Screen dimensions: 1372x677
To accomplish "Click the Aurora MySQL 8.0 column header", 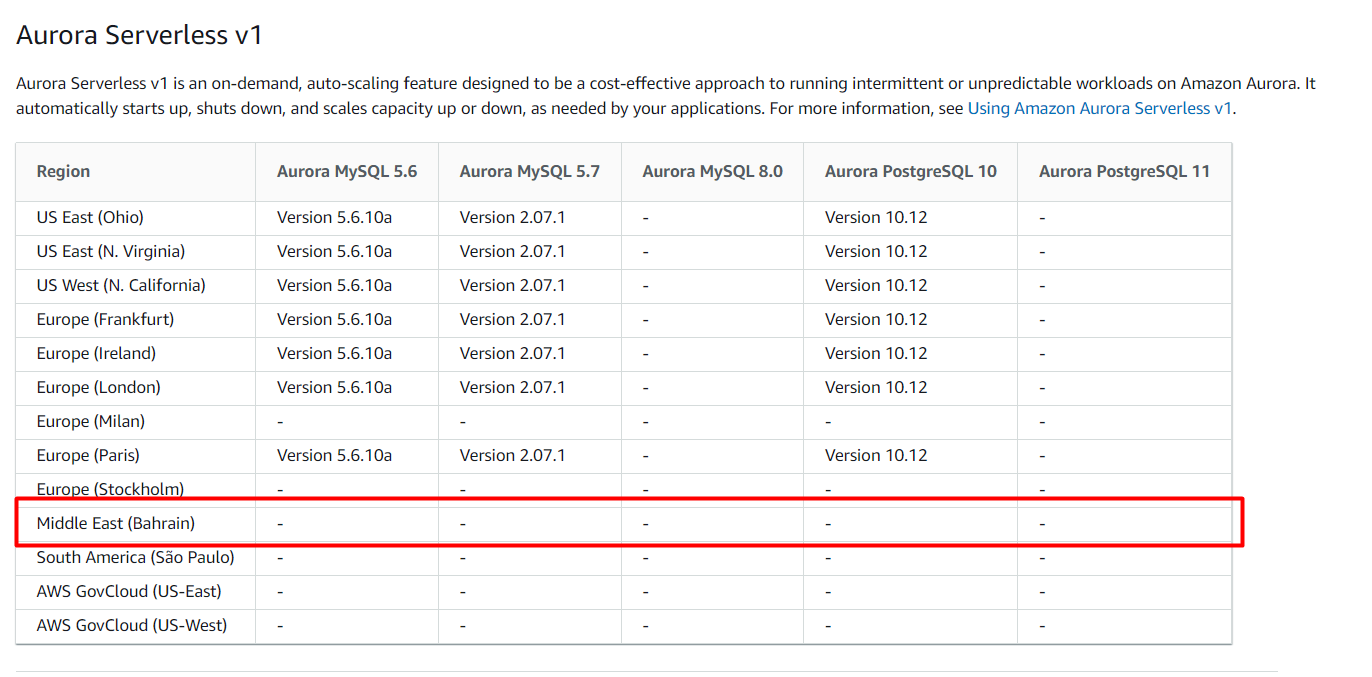I will point(712,171).
